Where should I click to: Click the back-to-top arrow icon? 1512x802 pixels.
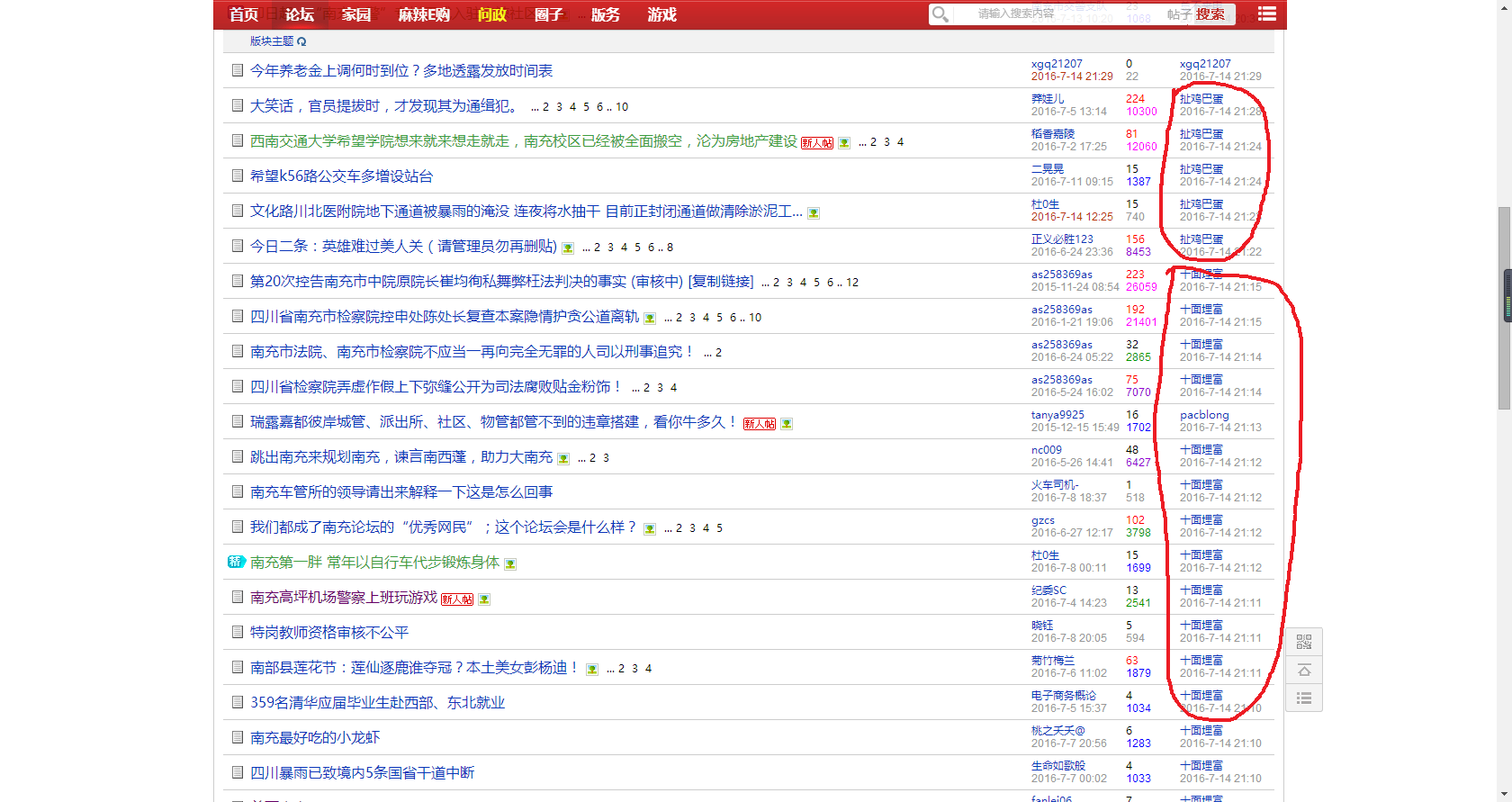click(1304, 671)
